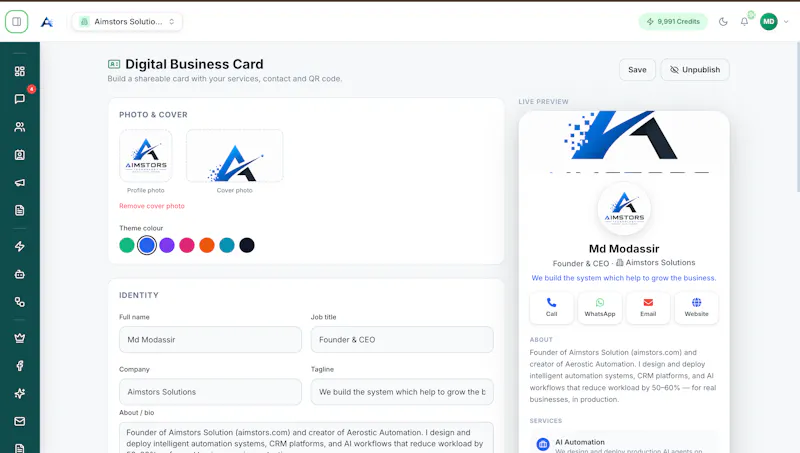Select the teal theme colour
The image size is (800, 453).
click(x=227, y=245)
